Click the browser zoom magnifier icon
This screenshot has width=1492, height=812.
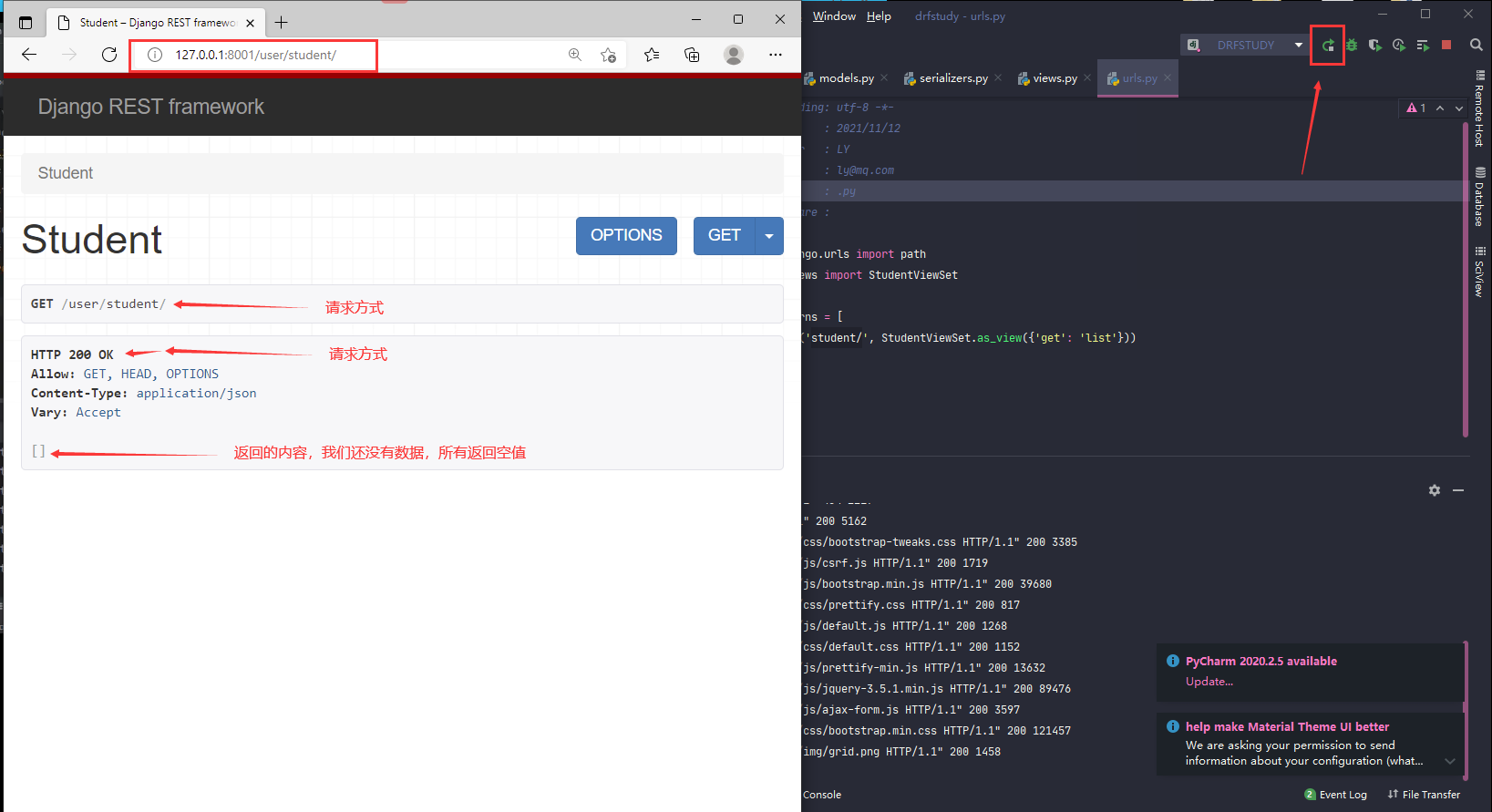click(x=575, y=55)
